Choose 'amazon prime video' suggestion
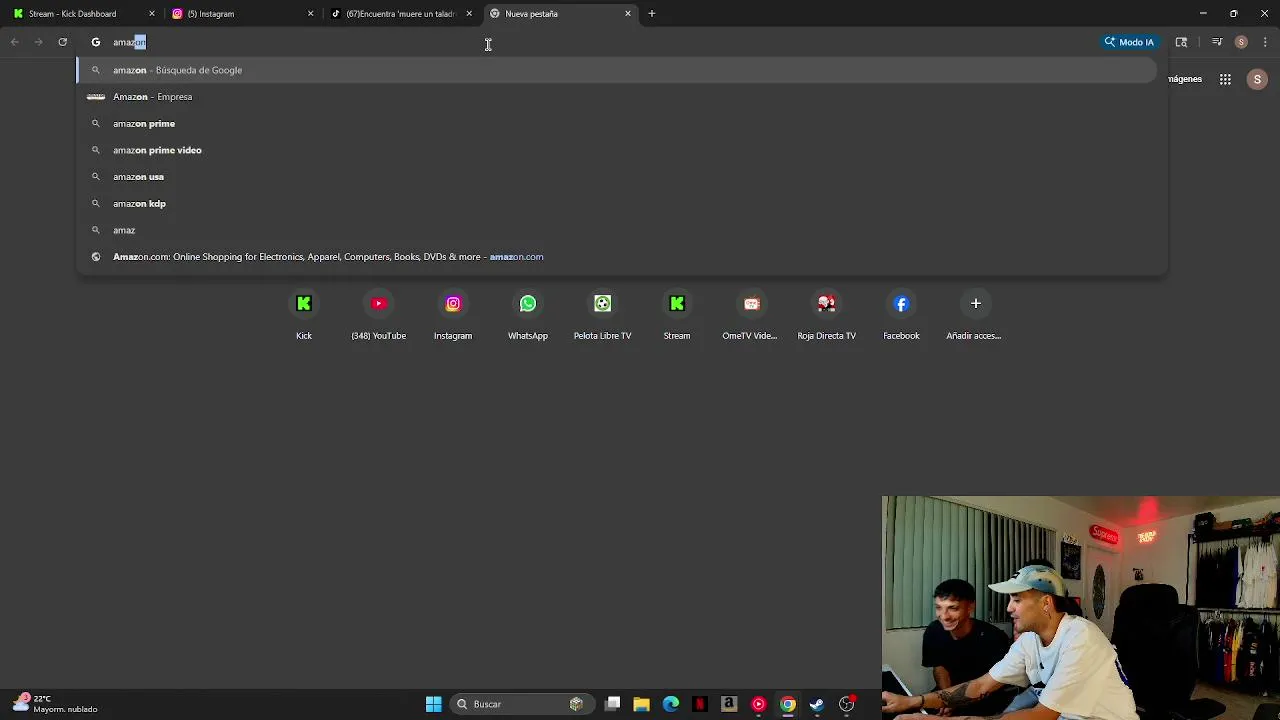The image size is (1280, 720). tap(616, 150)
